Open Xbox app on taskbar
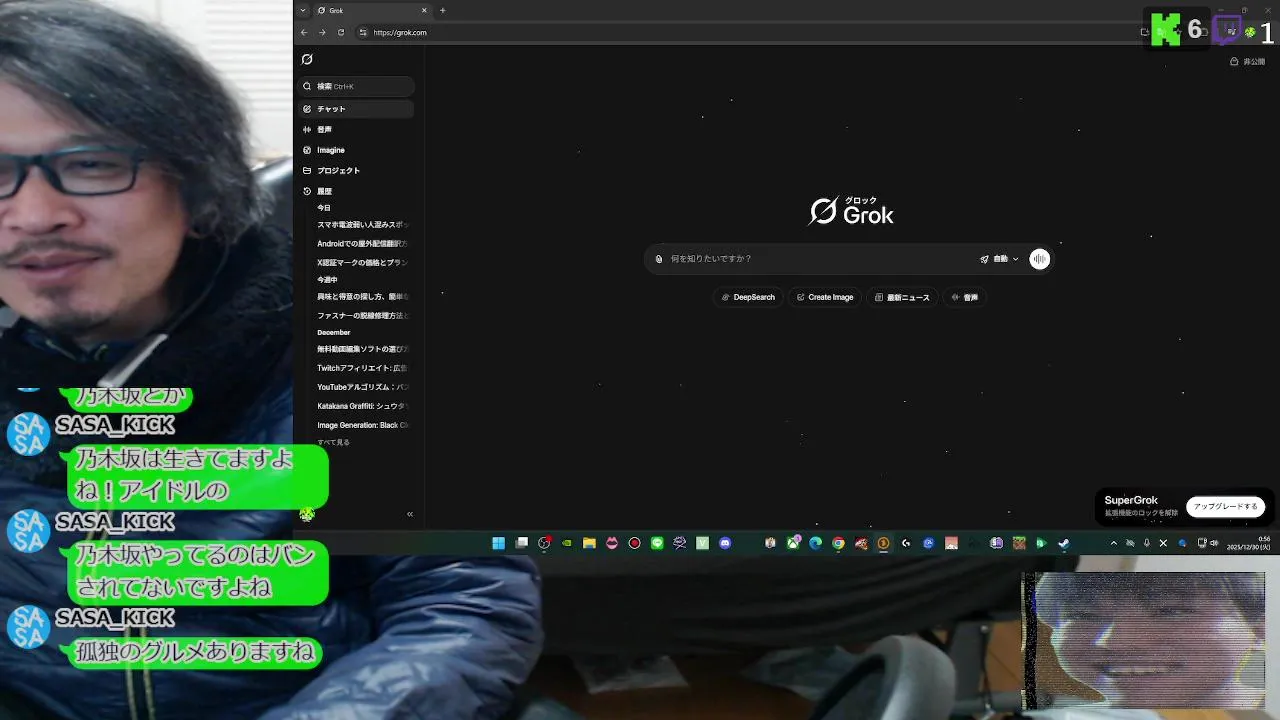1280x720 pixels. 793,543
